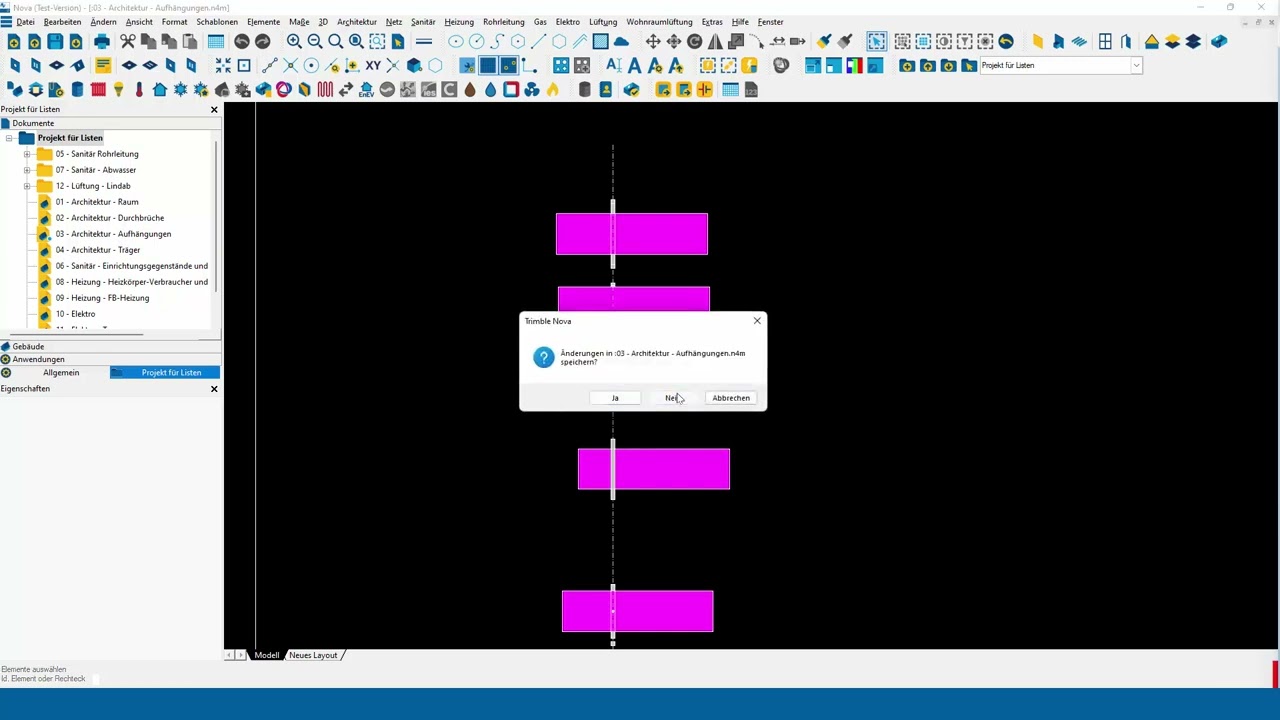Click the scissors cut icon
The height and width of the screenshot is (720, 1280).
coord(128,42)
